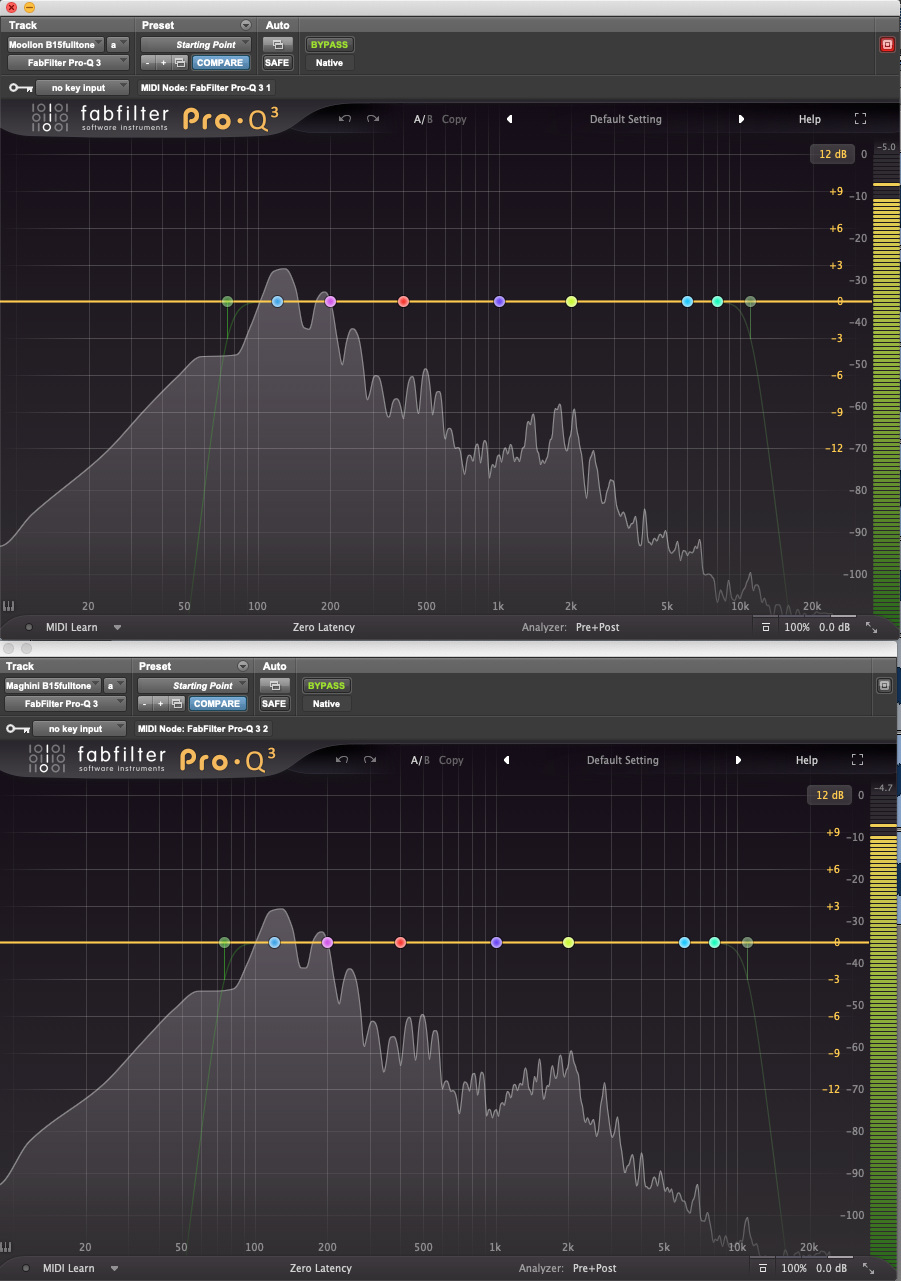The height and width of the screenshot is (1281, 901).
Task: Select yellow 2k EQ band in Maghini window
Action: [x=568, y=942]
